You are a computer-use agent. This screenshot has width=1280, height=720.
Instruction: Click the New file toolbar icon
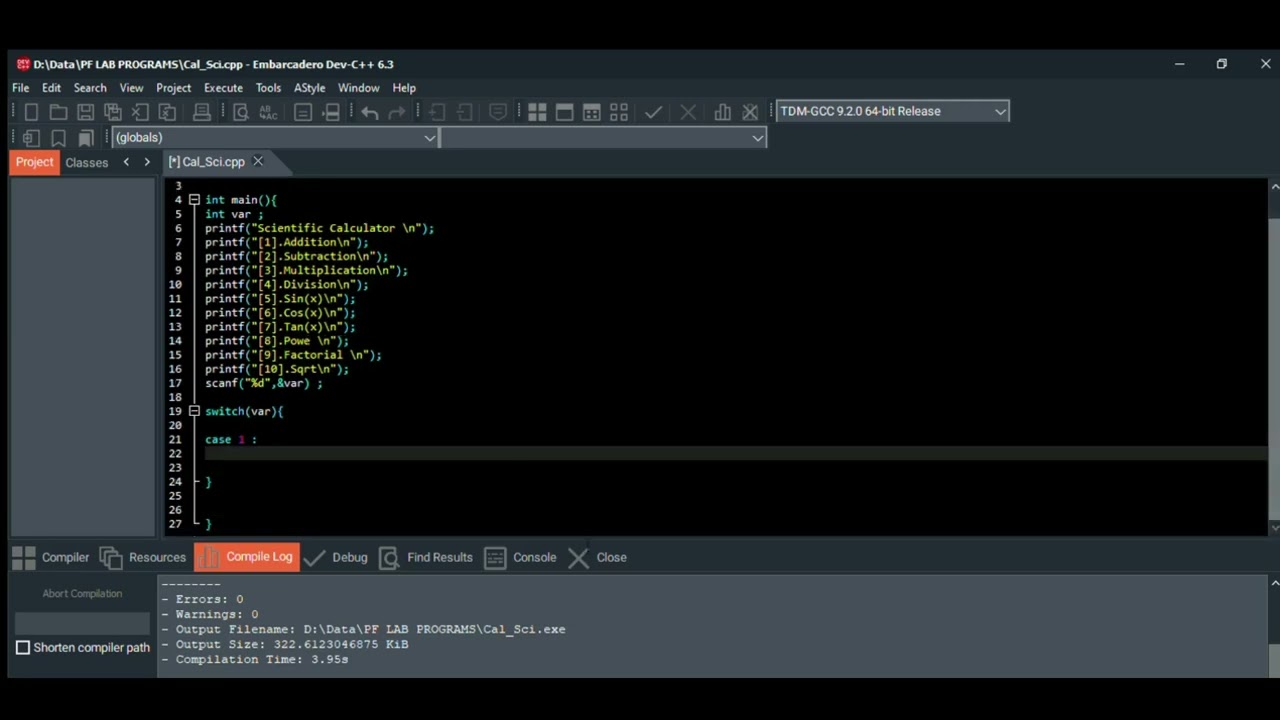pos(31,112)
